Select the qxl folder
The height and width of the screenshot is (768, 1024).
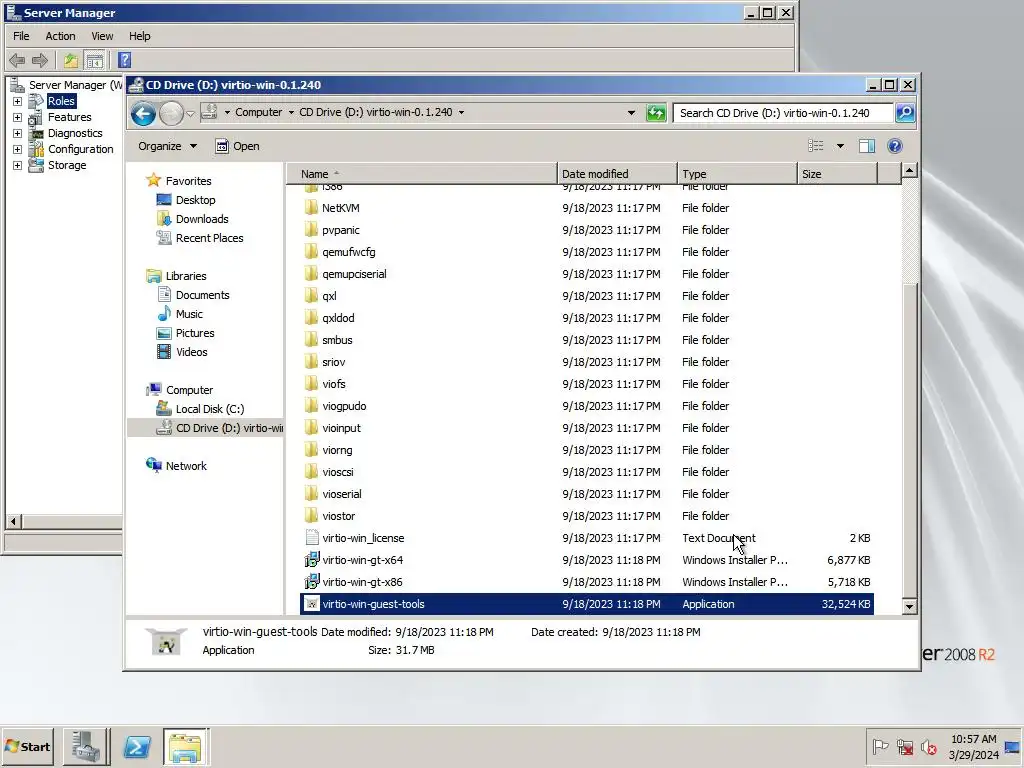(x=329, y=296)
